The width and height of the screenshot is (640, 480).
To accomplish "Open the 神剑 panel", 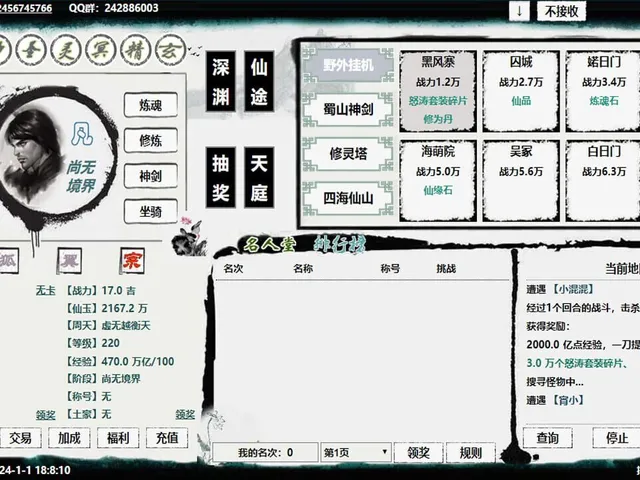I will (151, 176).
